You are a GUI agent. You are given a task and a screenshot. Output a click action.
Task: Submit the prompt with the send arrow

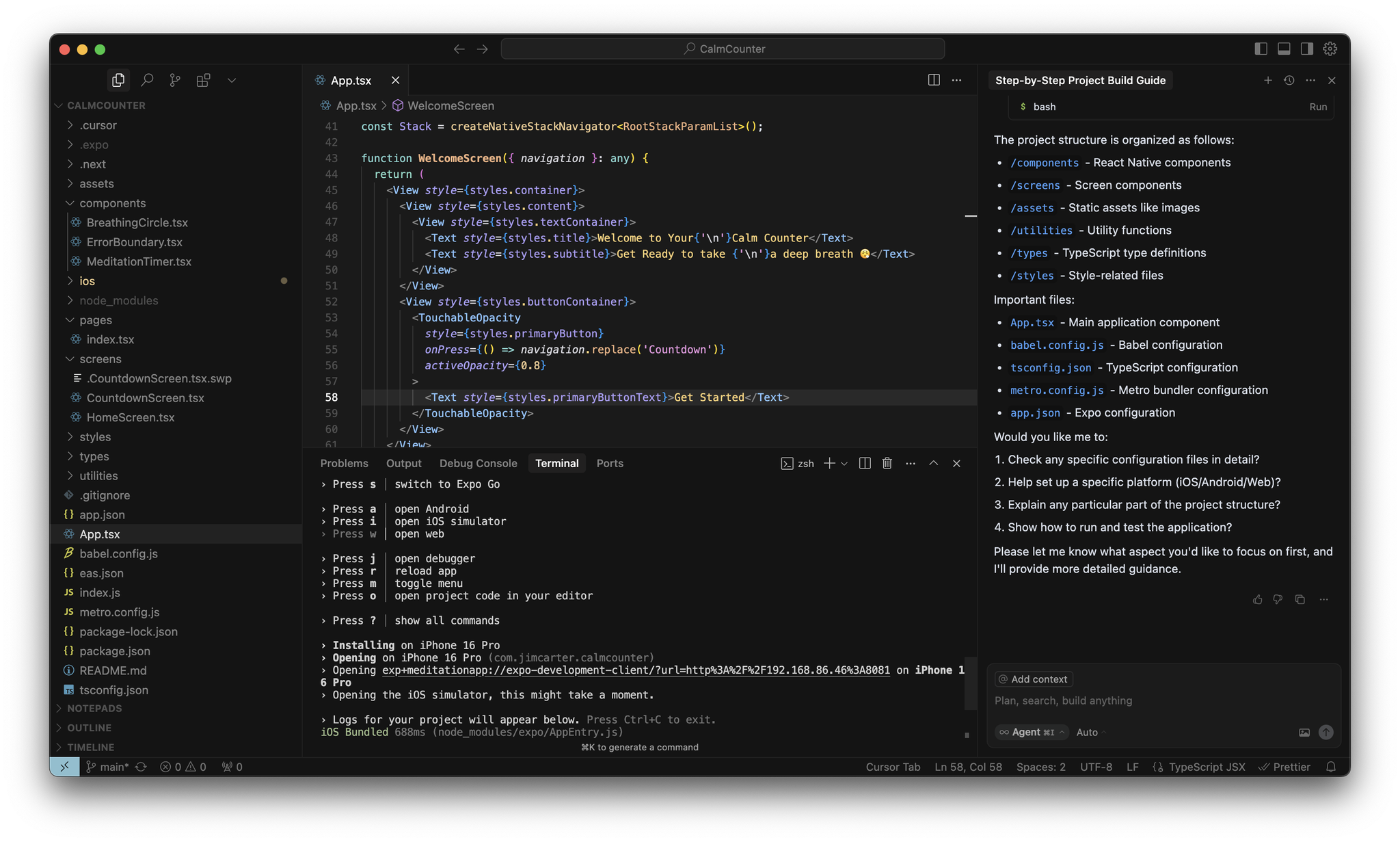[x=1326, y=732]
